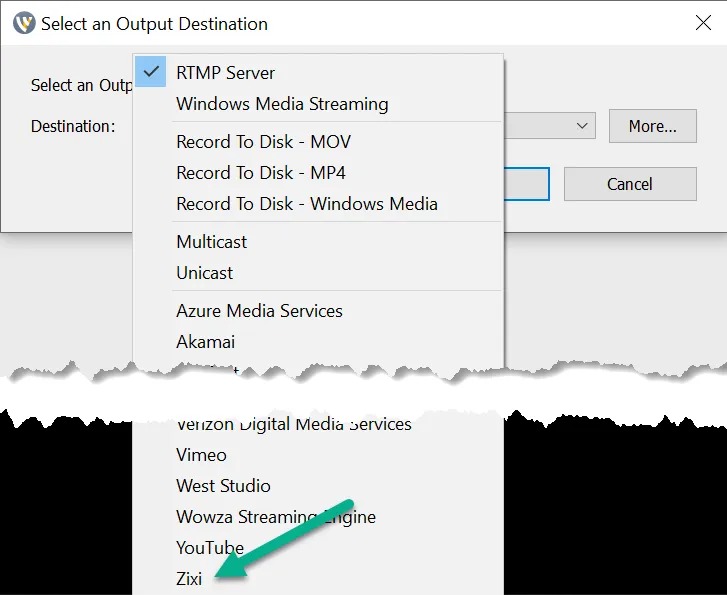Select Record To Disk - MP4
This screenshot has width=727, height=595.
[318, 173]
